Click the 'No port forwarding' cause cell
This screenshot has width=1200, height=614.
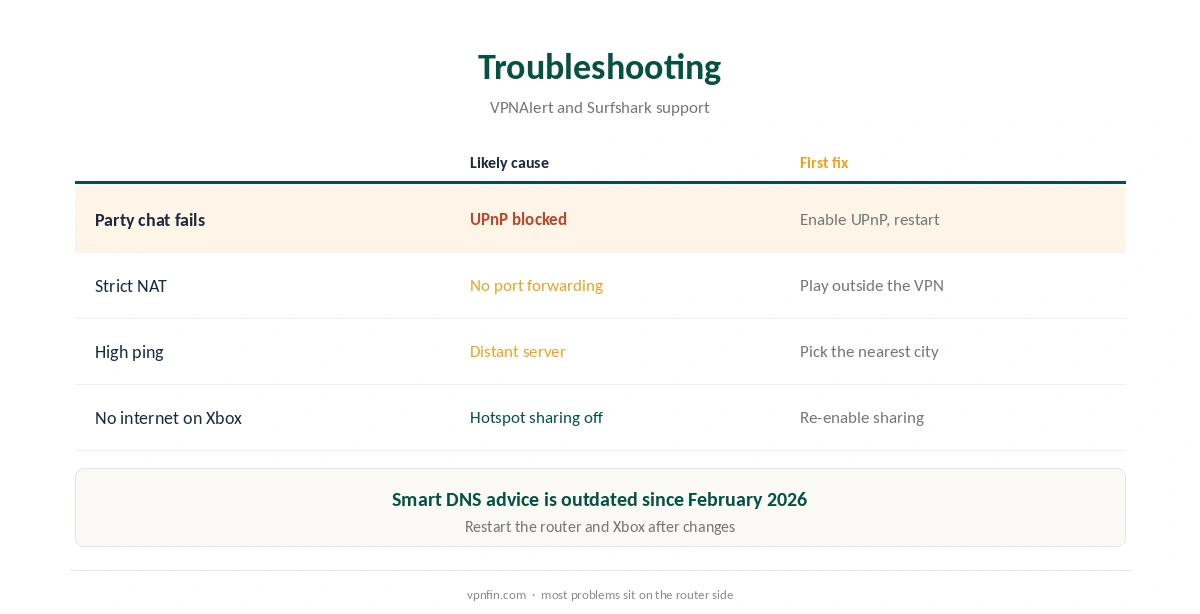536,285
